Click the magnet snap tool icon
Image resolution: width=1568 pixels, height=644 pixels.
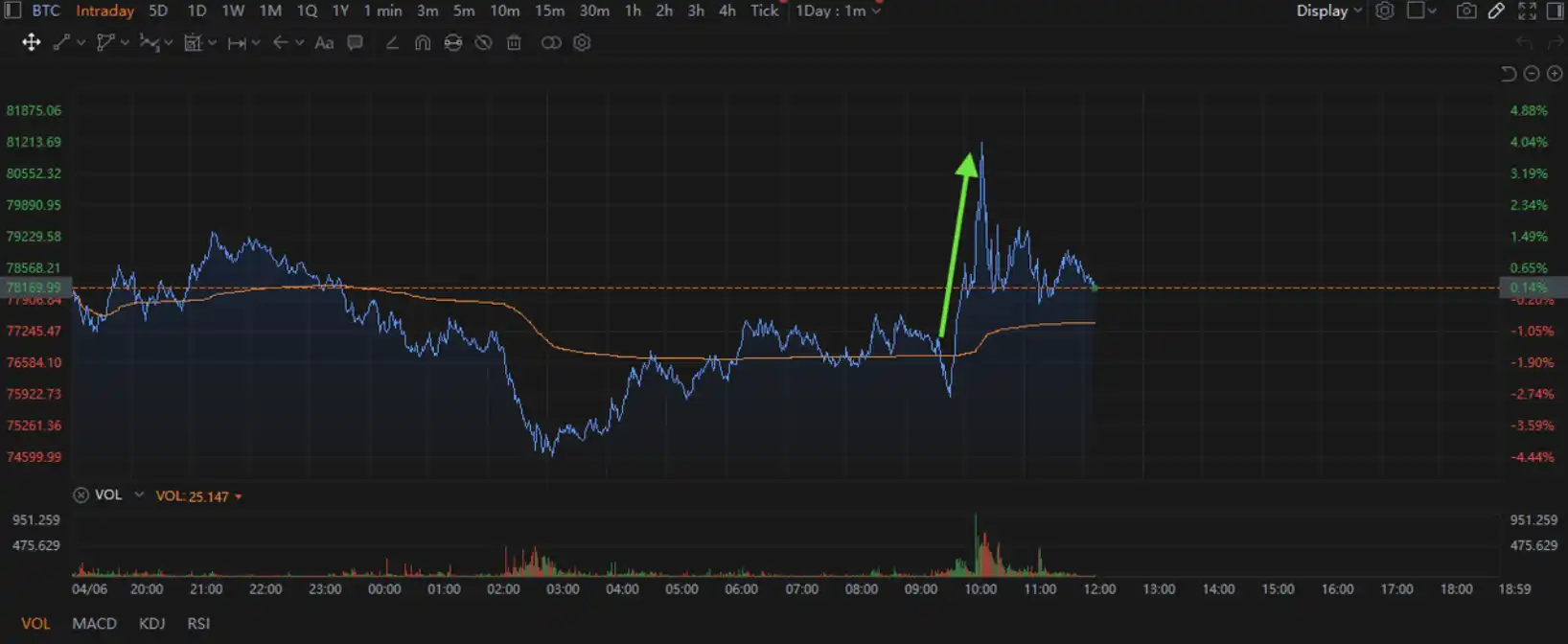click(x=422, y=42)
